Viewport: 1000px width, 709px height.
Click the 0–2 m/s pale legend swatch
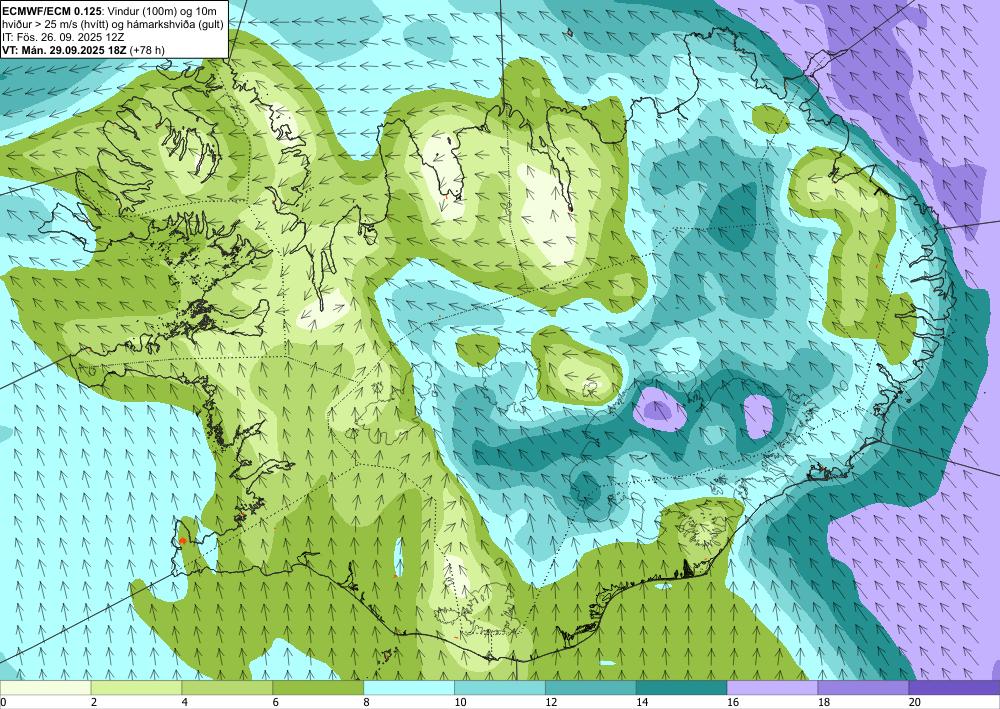pyautogui.click(x=45, y=687)
